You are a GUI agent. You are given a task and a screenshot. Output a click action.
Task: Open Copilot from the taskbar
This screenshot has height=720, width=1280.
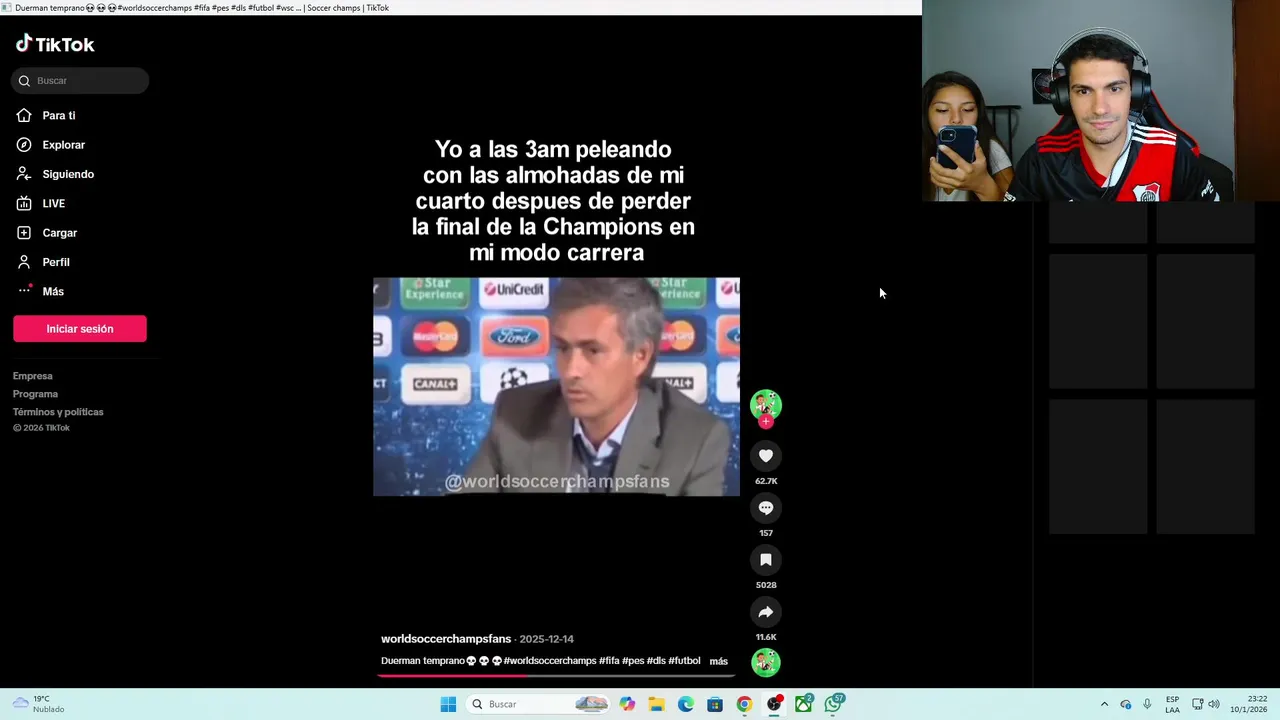pyautogui.click(x=627, y=704)
